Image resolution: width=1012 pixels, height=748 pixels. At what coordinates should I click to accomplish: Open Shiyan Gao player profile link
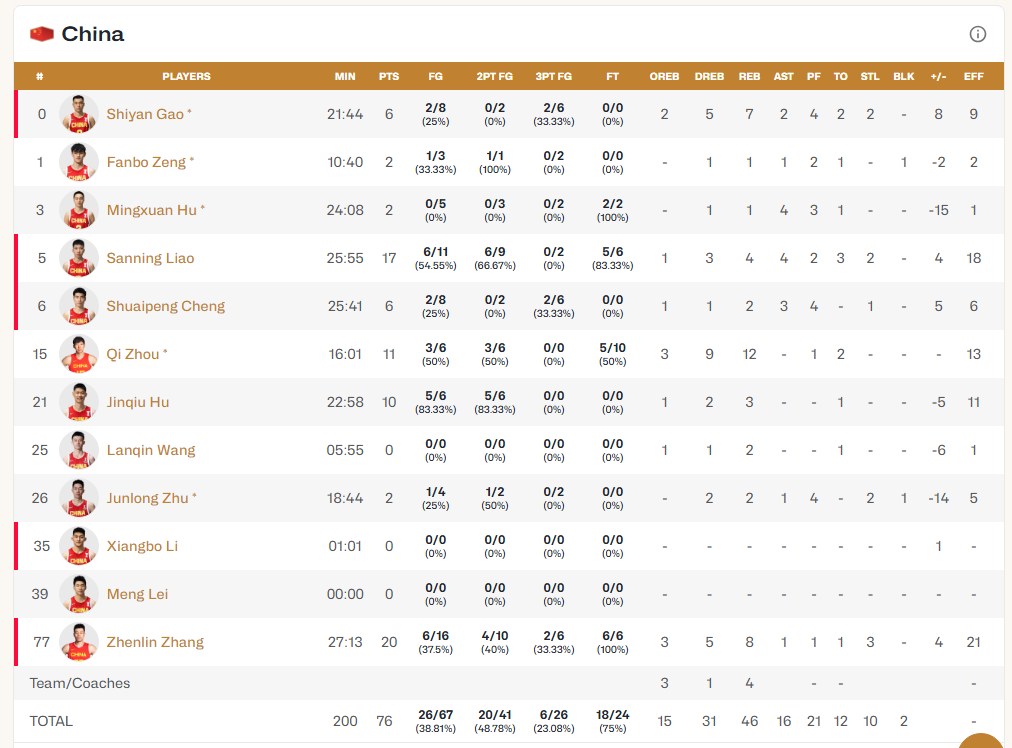145,114
